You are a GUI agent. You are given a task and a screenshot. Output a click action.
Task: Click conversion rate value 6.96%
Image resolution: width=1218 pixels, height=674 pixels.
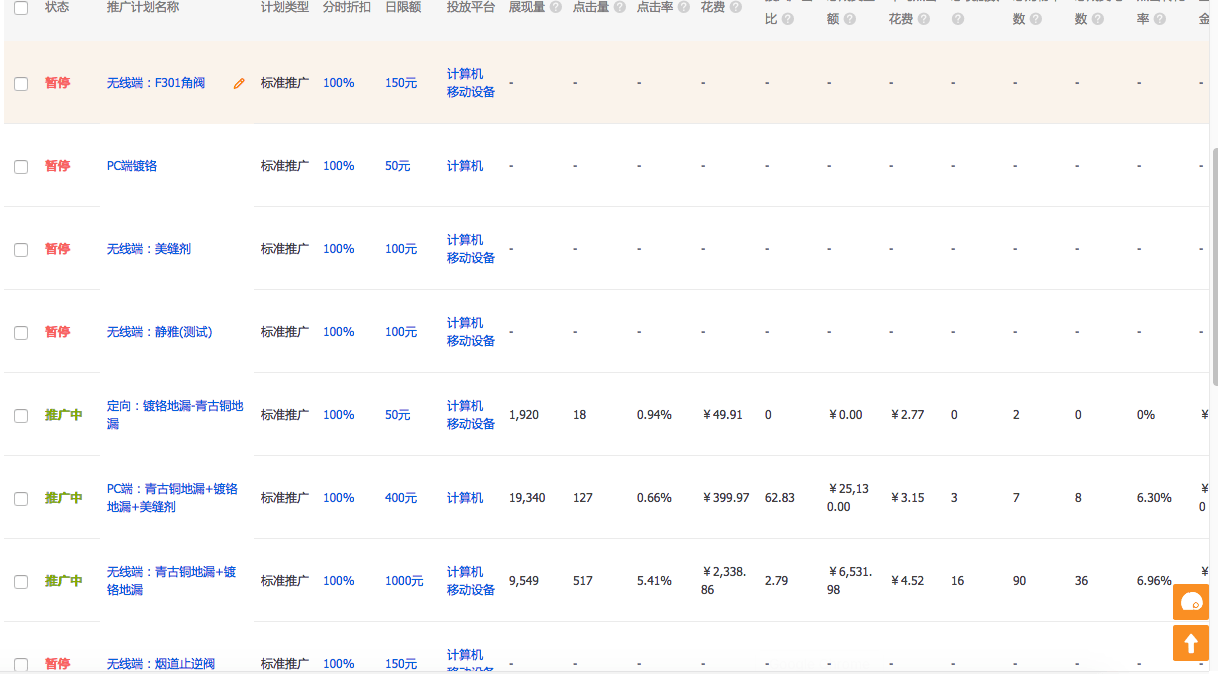(1154, 581)
